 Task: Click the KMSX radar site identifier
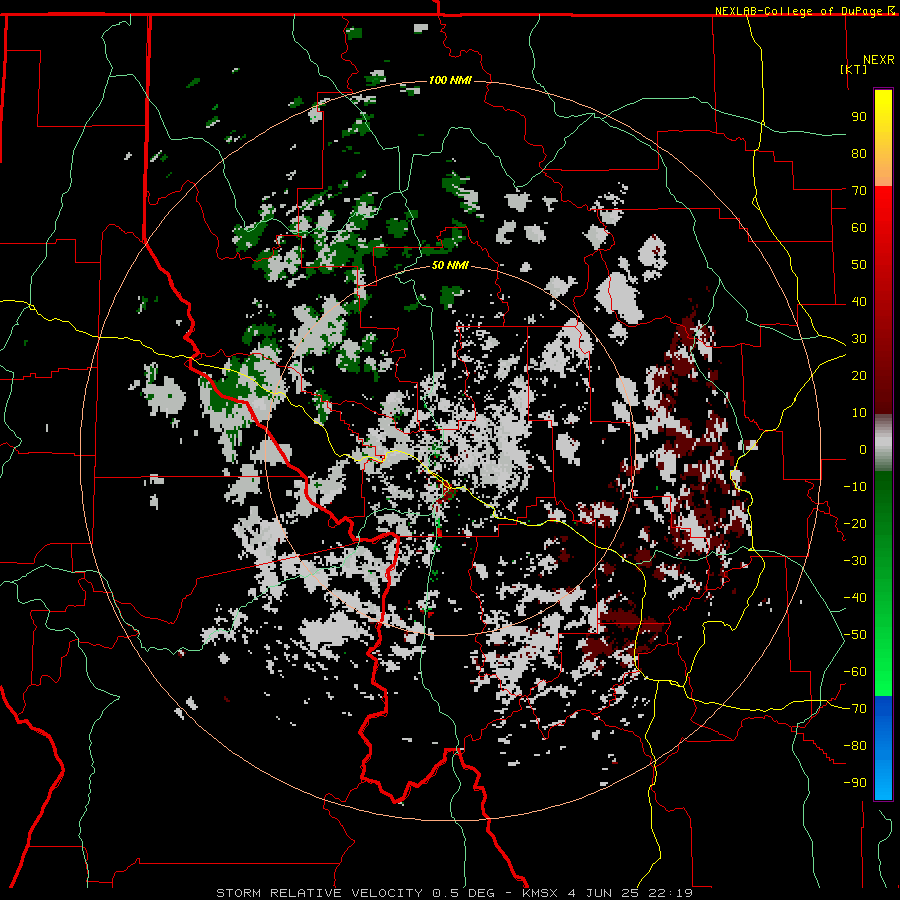click(x=540, y=893)
